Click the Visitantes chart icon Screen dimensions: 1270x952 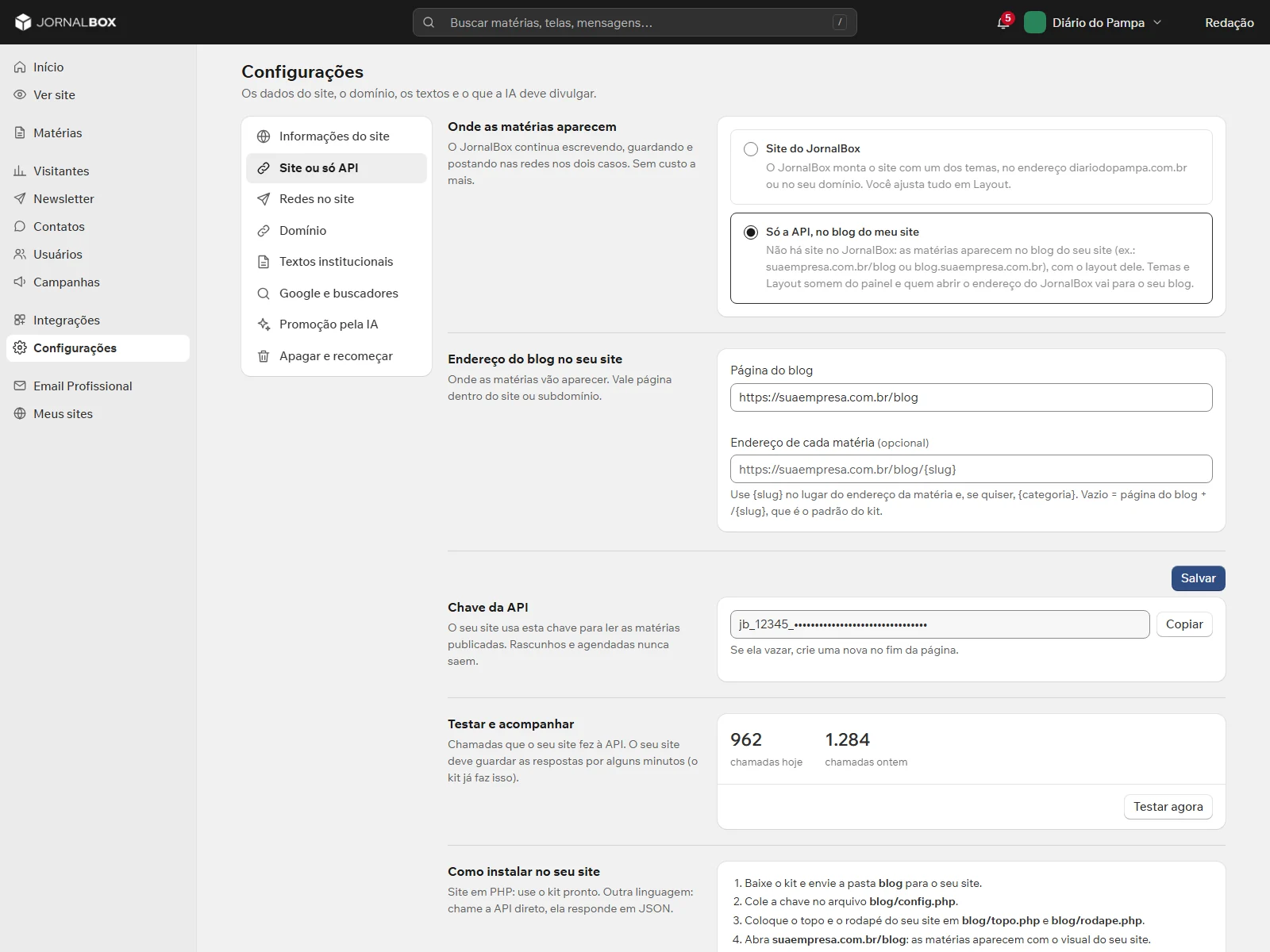[20, 171]
